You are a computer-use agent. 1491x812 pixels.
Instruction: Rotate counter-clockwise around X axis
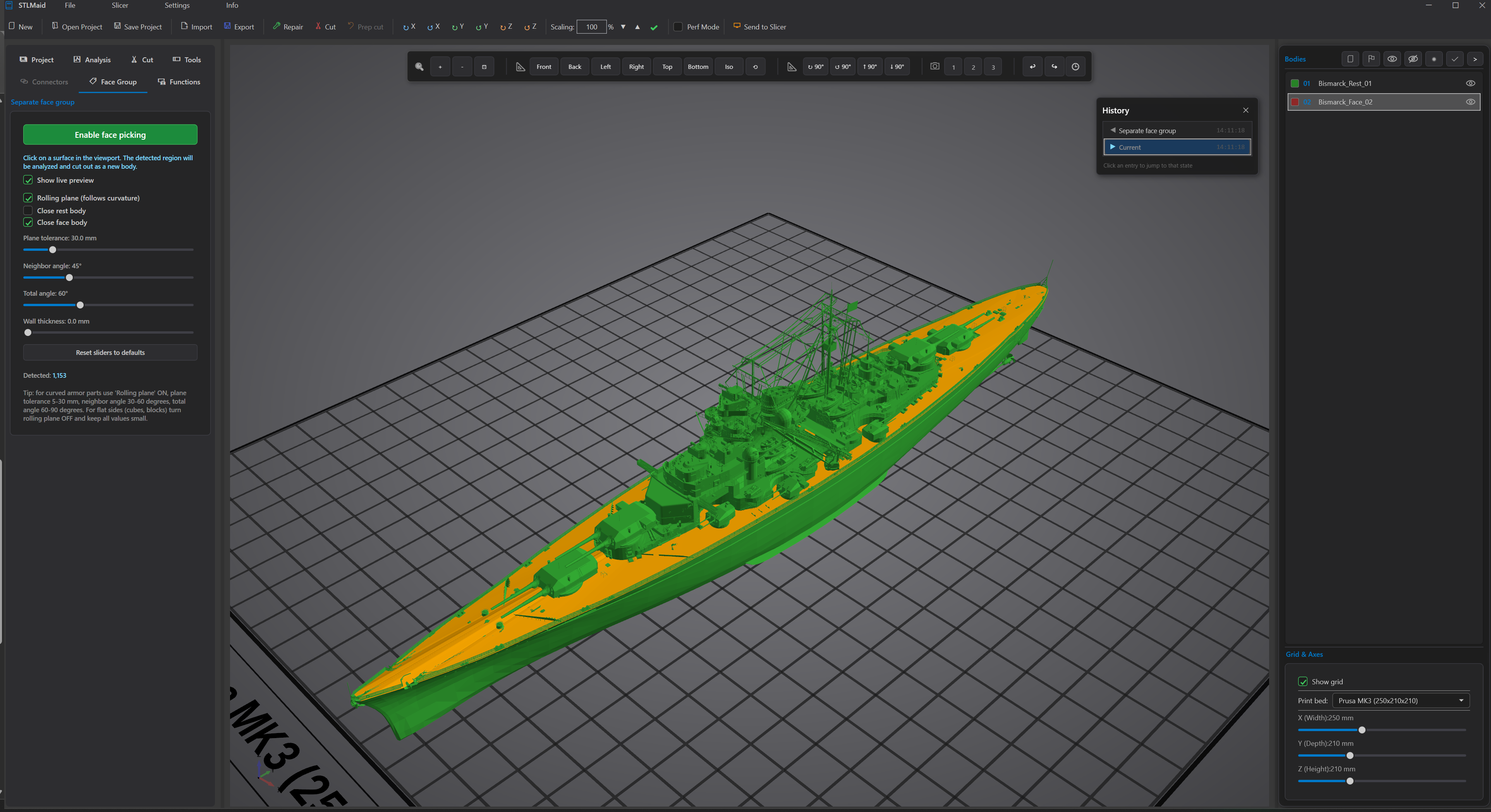(x=433, y=27)
